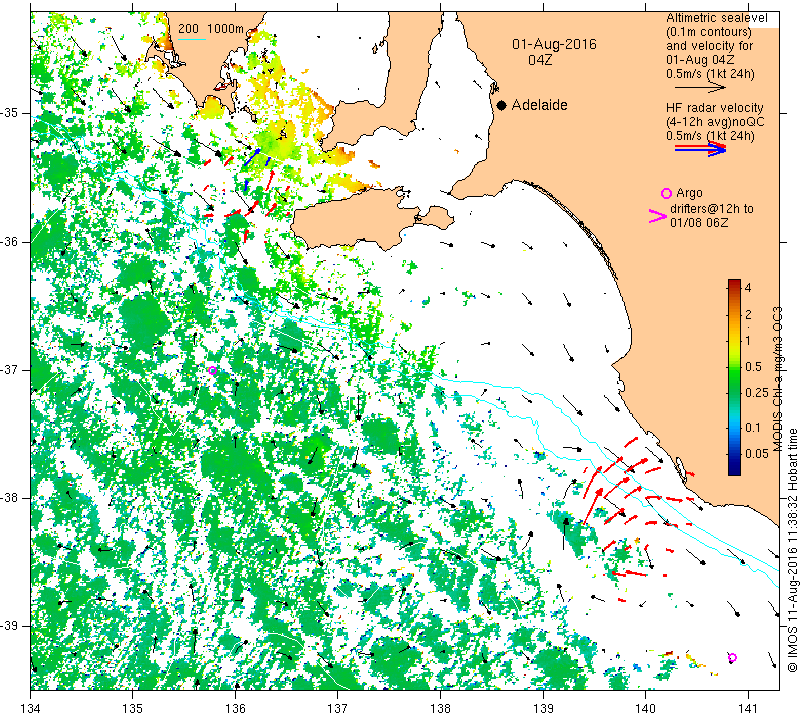Click the black altimetric velocity scale arrow
The width and height of the screenshot is (800, 720).
pyautogui.click(x=700, y=88)
